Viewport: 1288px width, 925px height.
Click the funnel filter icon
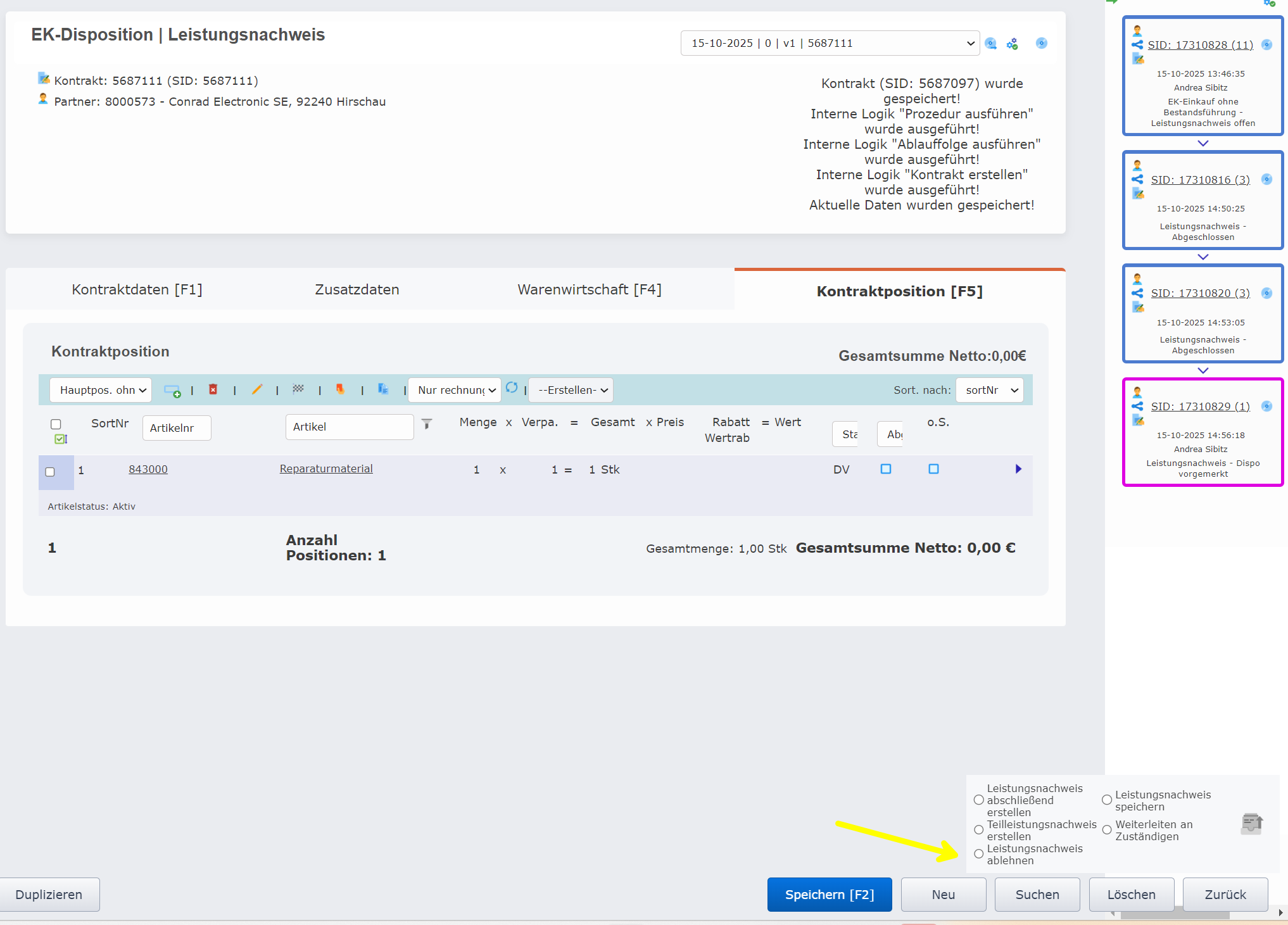tap(427, 424)
